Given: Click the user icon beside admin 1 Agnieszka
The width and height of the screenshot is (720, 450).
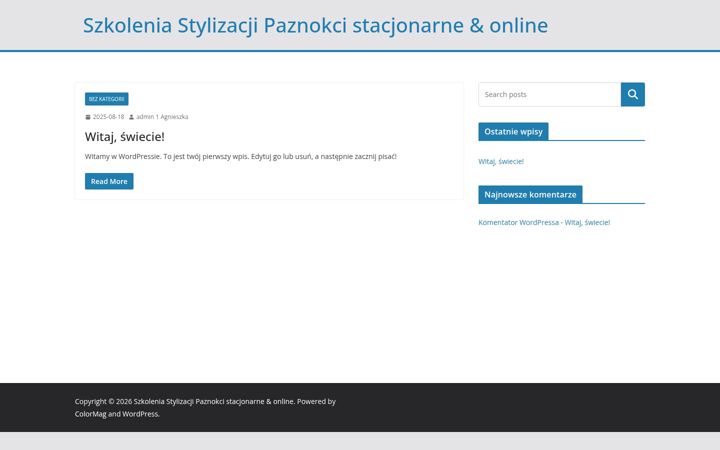Looking at the screenshot, I should 131,117.
